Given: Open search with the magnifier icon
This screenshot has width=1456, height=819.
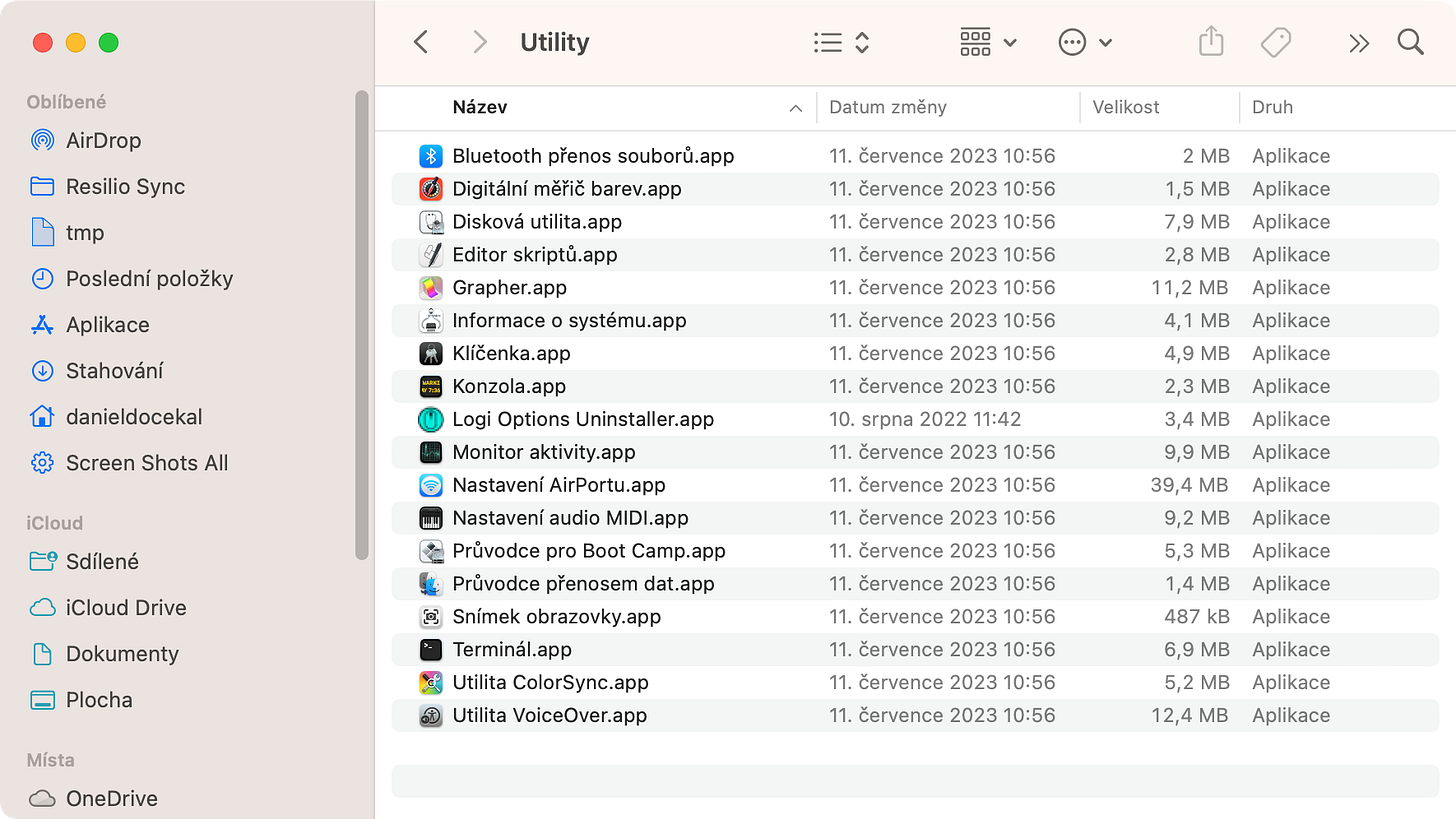Looking at the screenshot, I should [1411, 42].
